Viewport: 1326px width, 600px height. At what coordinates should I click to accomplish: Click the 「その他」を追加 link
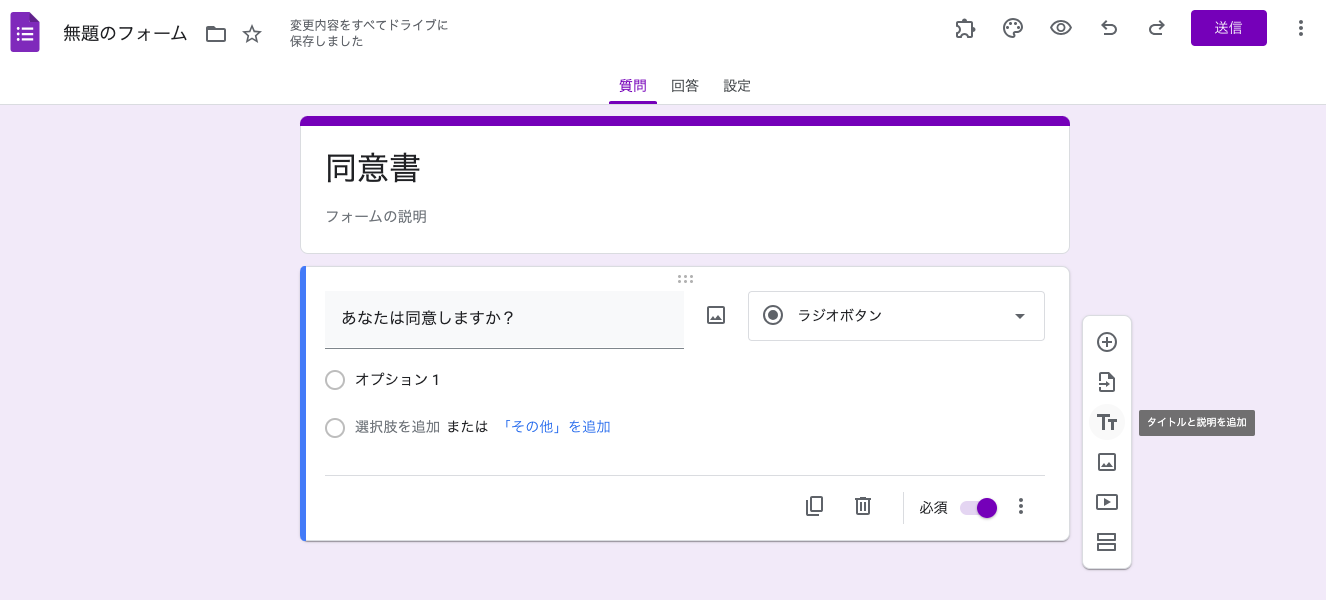pyautogui.click(x=557, y=427)
